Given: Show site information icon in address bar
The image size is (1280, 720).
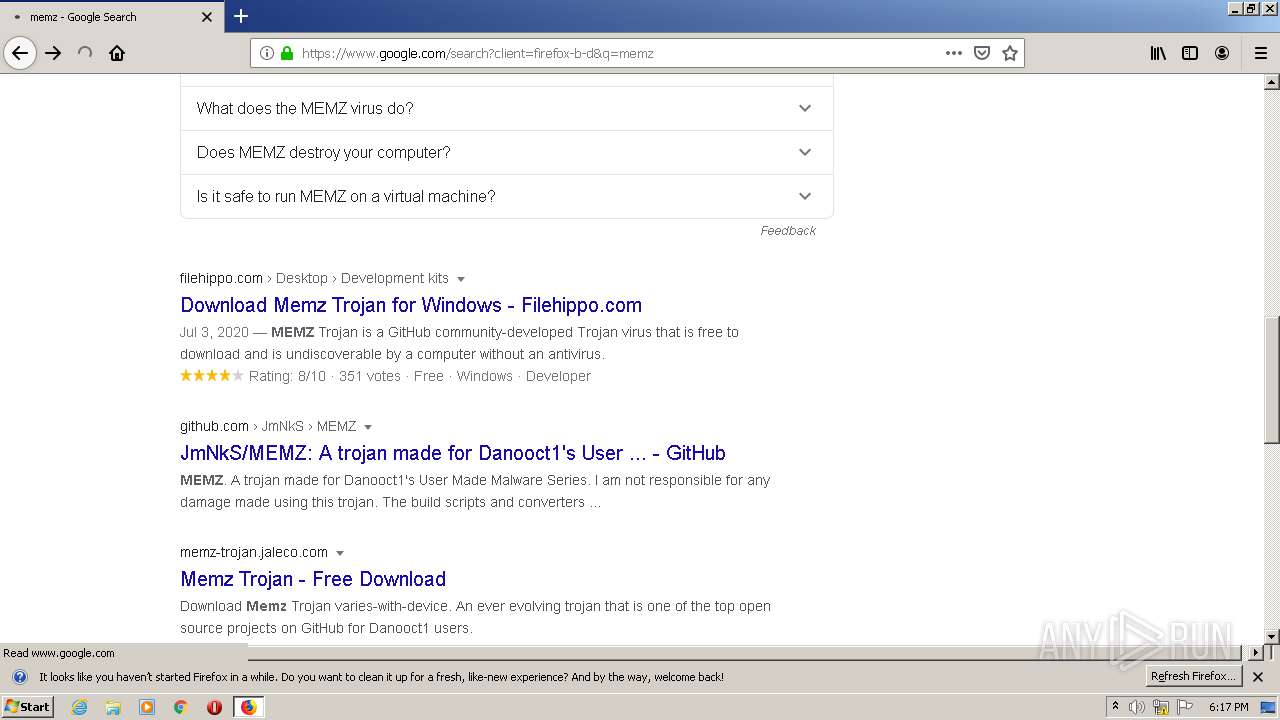Looking at the screenshot, I should coord(267,53).
